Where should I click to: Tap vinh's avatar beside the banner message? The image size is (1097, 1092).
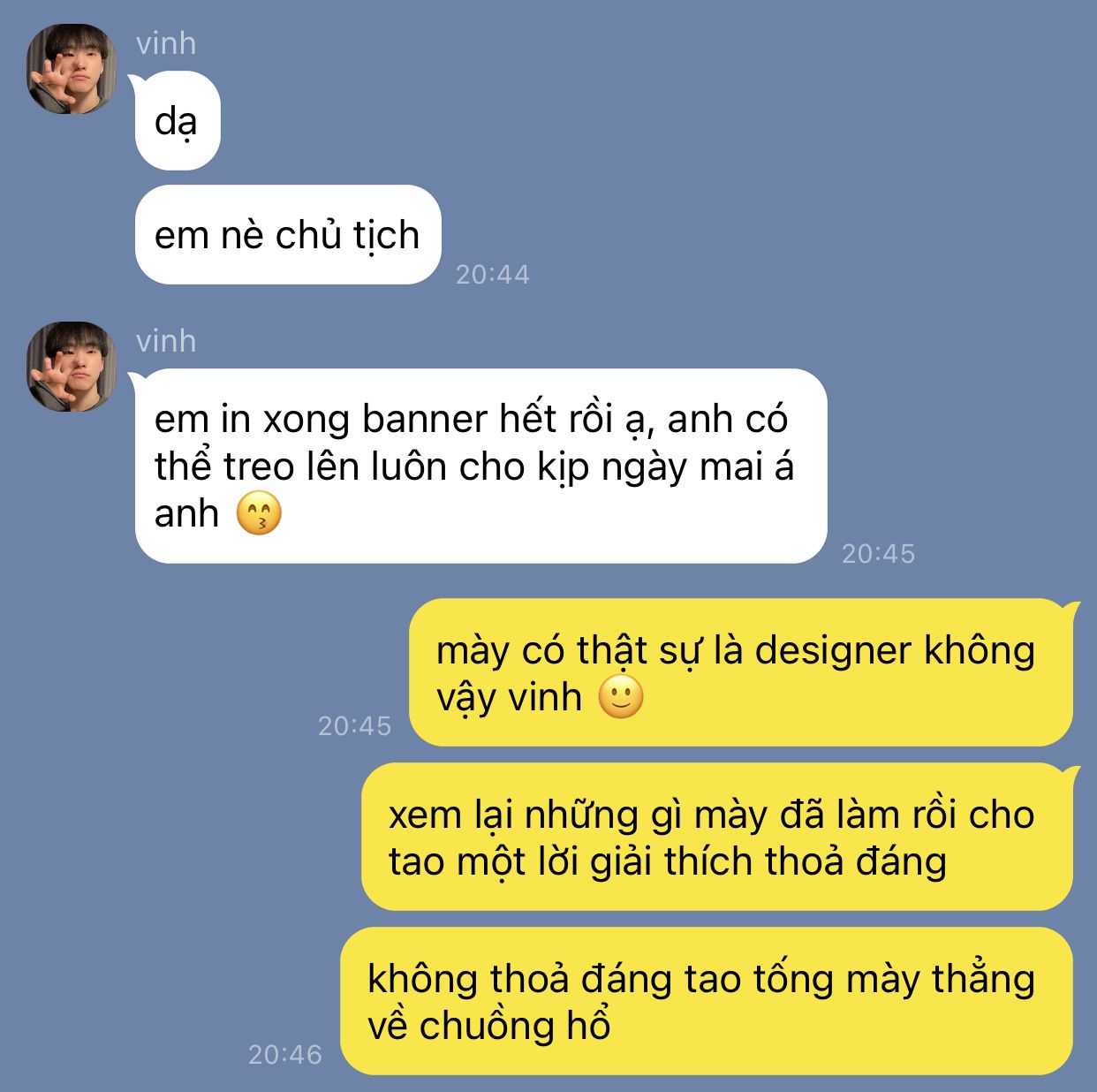tap(72, 367)
